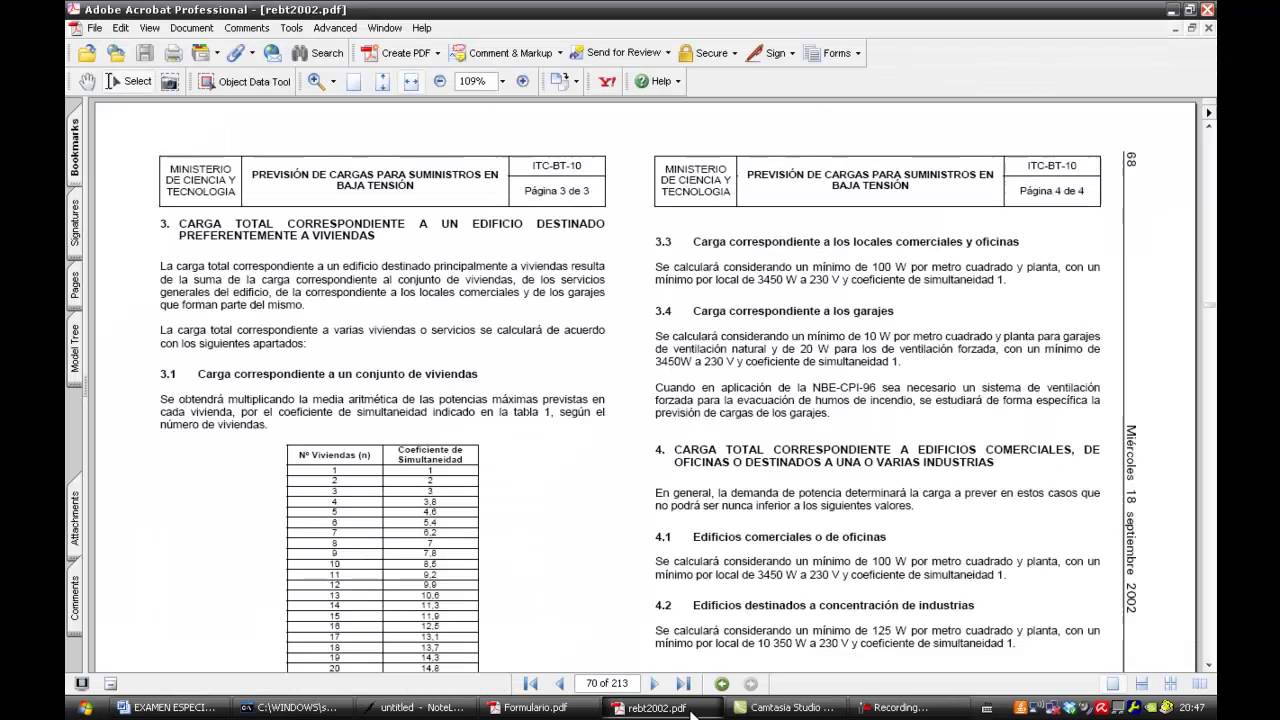Open the zoom percentage dropdown arrow

502,81
